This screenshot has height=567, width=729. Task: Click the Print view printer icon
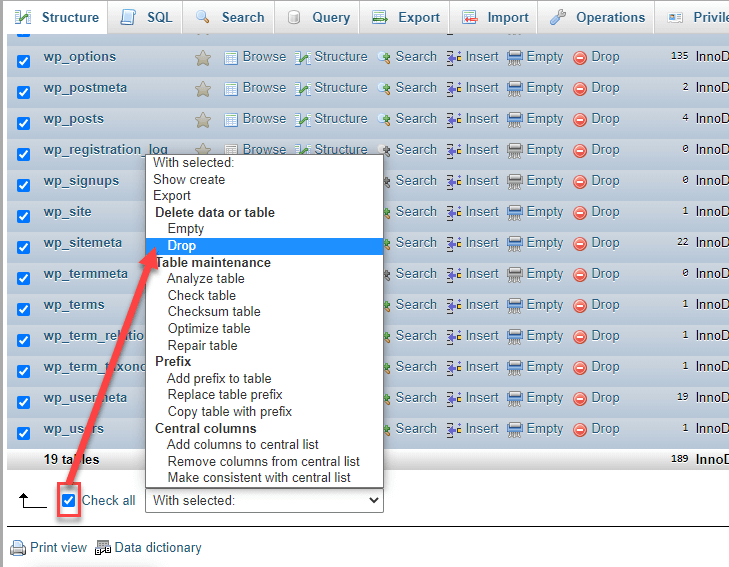point(18,548)
